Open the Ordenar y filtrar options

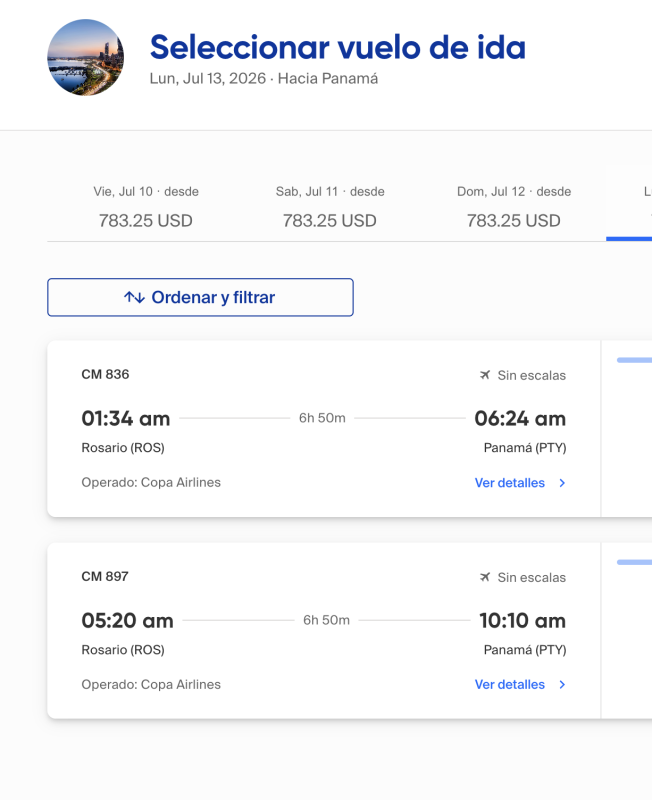tap(200, 297)
